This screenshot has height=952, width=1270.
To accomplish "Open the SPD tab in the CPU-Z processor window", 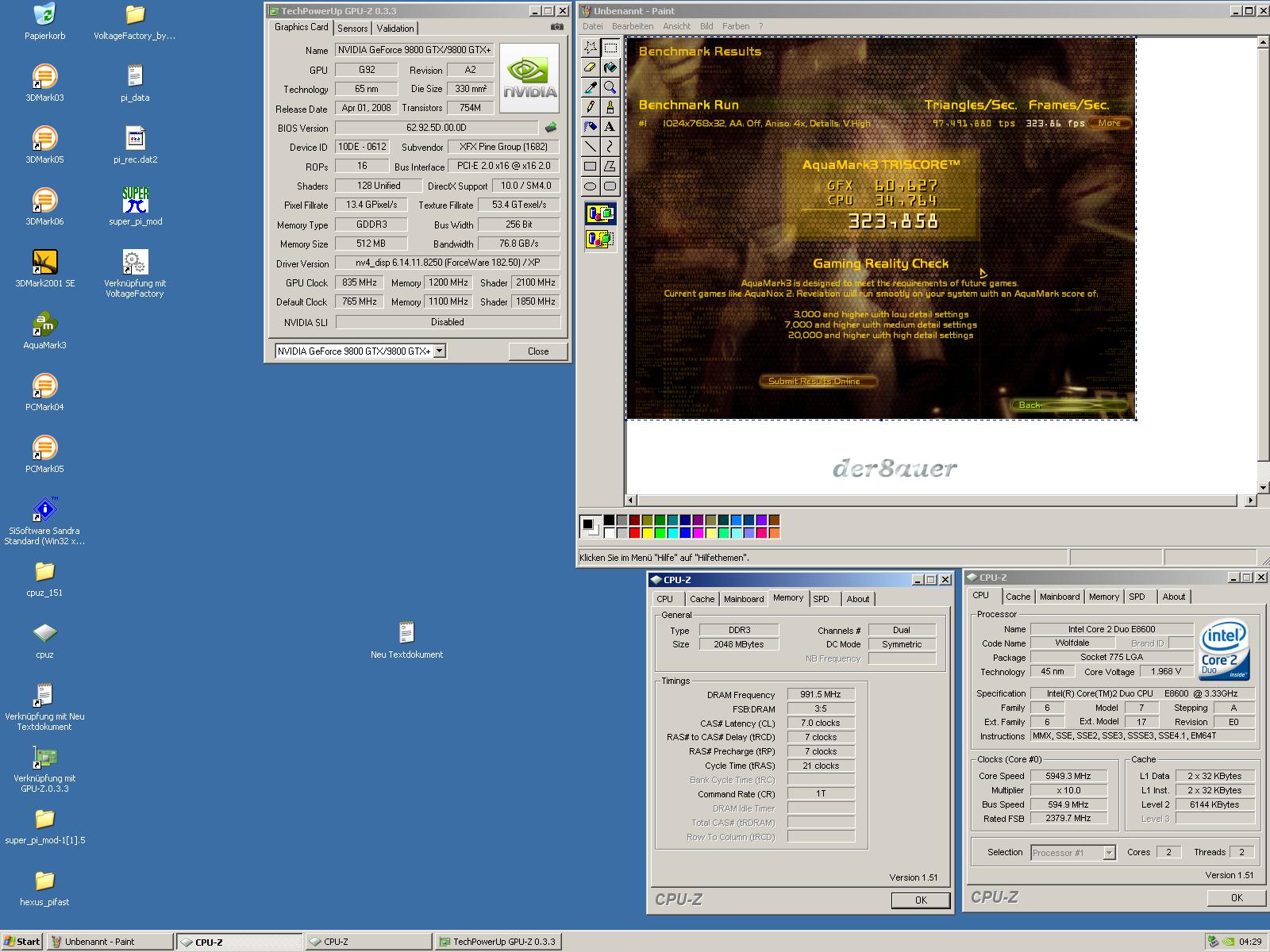I will pos(1137,597).
